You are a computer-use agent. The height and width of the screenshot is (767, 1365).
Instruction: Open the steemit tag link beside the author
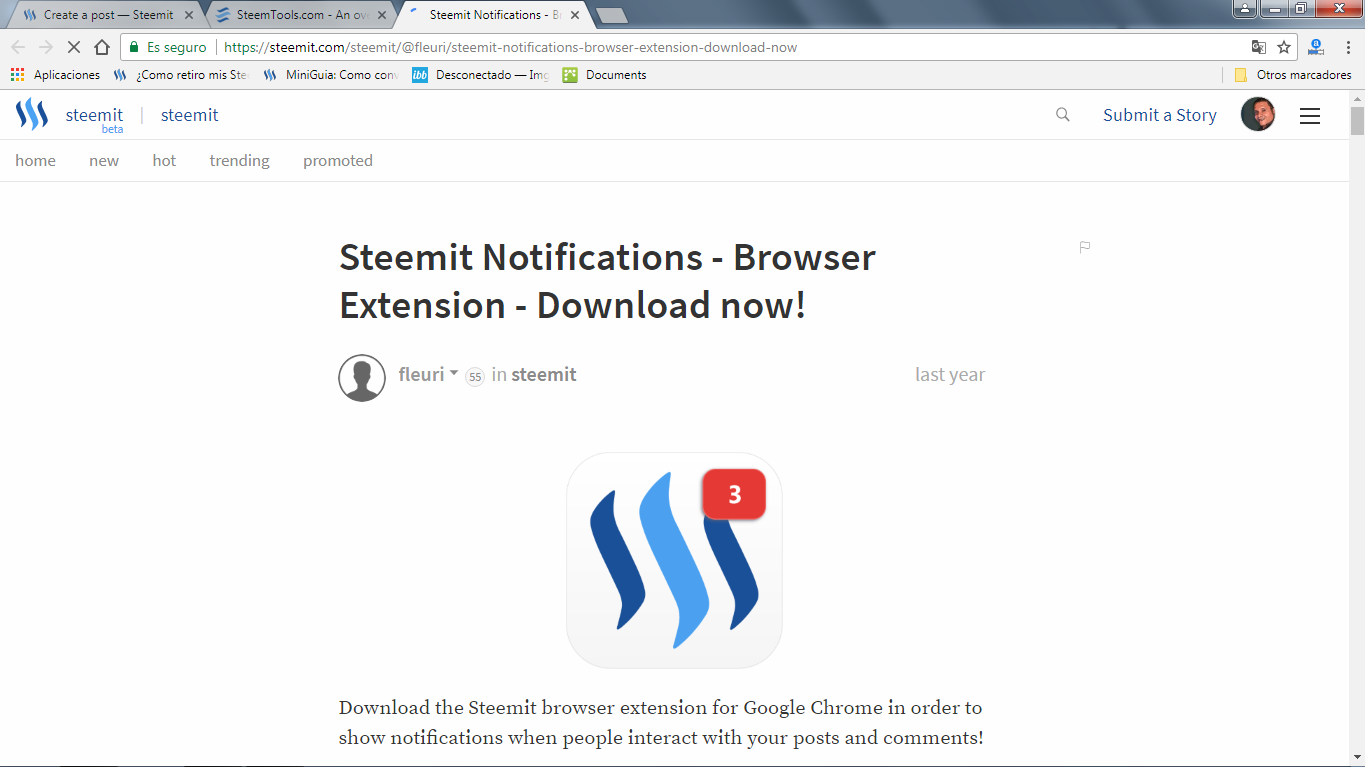point(544,375)
